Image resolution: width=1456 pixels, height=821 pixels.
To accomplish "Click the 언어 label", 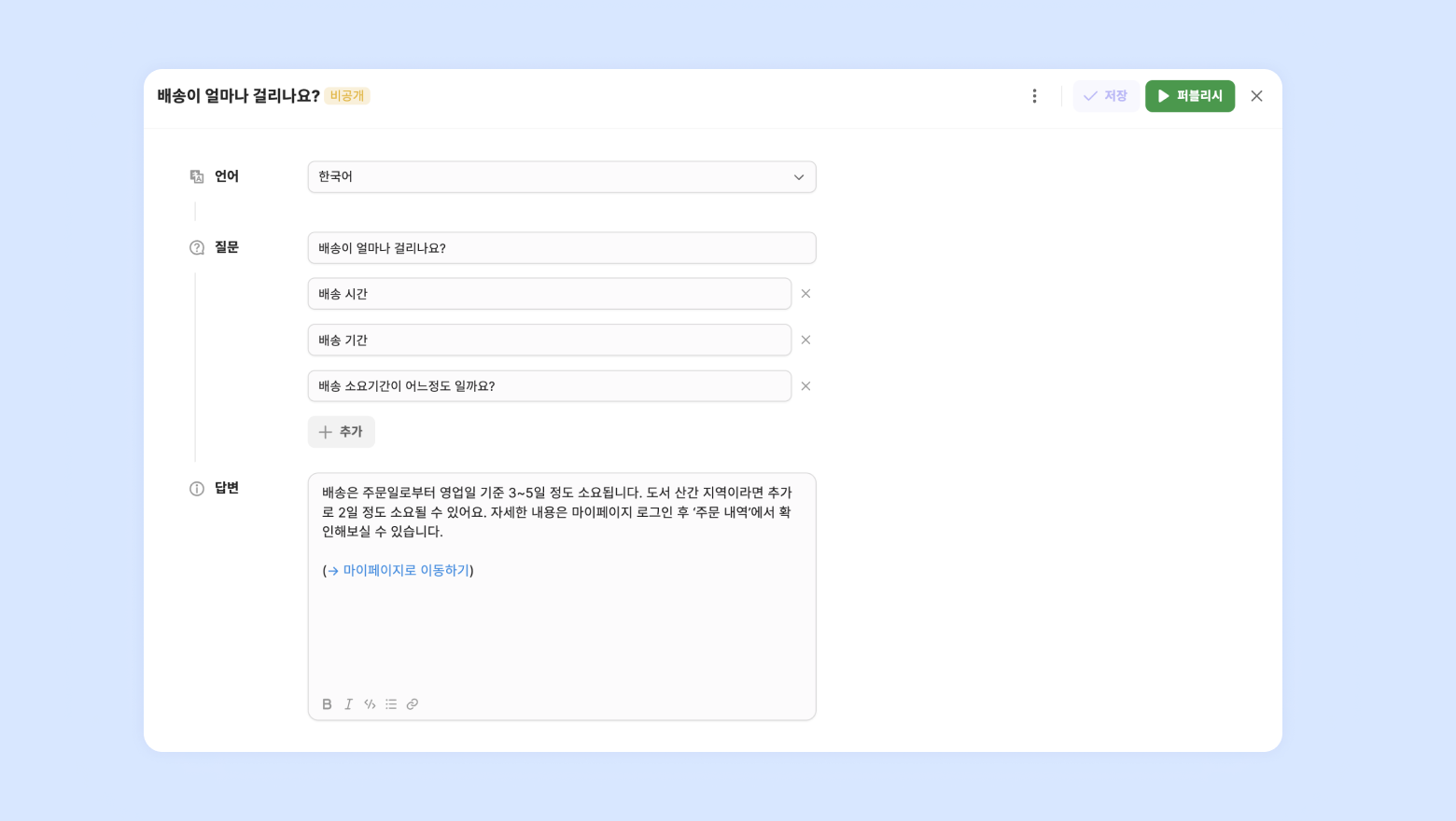I will tap(227, 176).
